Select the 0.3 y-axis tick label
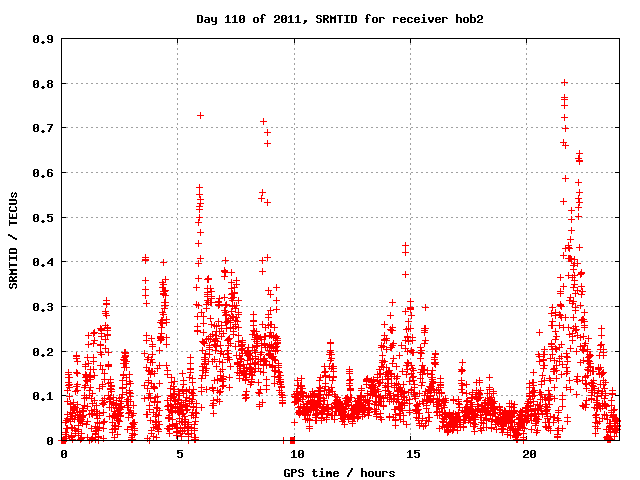The height and width of the screenshot is (480, 640). pyautogui.click(x=44, y=307)
